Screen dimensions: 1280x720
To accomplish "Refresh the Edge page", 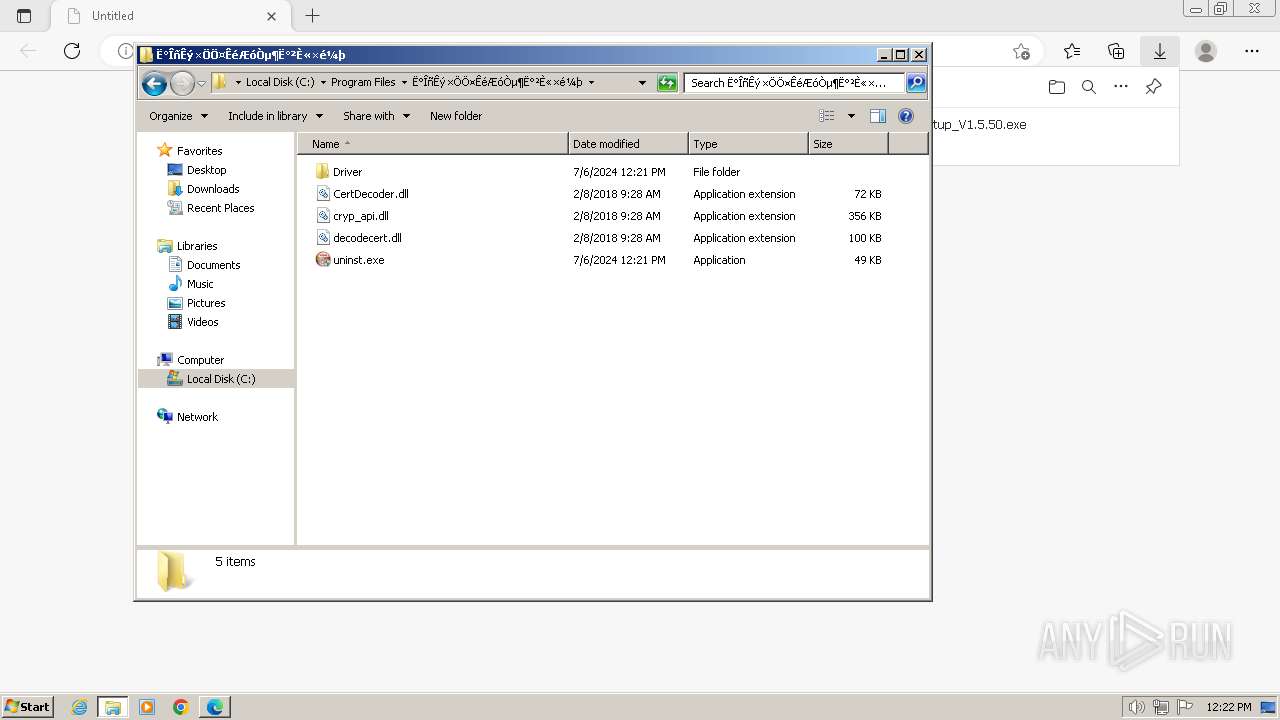I will 72,51.
